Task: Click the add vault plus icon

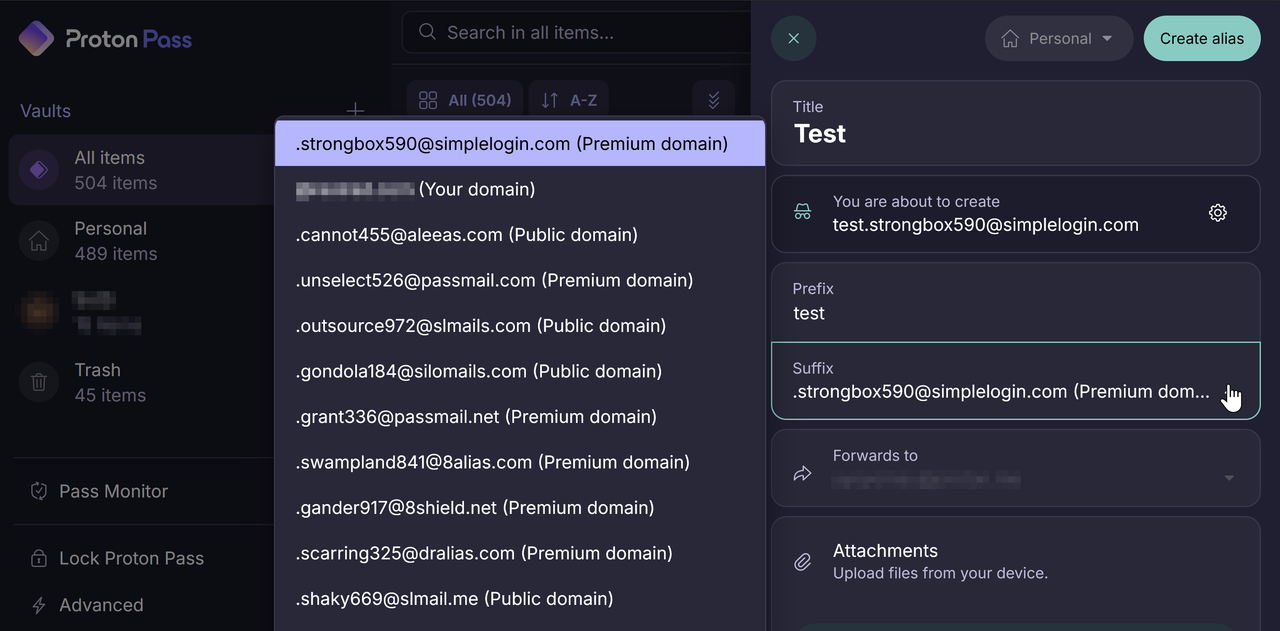Action: 355,110
